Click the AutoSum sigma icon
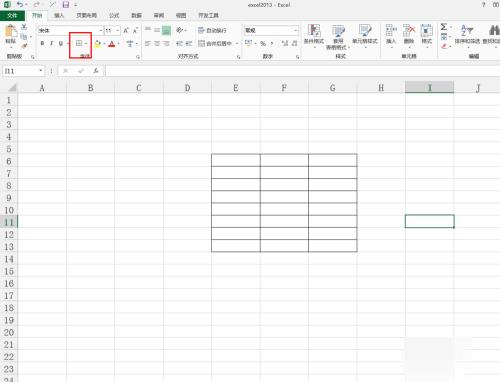Viewport: 500px width, 382px height. tap(444, 27)
